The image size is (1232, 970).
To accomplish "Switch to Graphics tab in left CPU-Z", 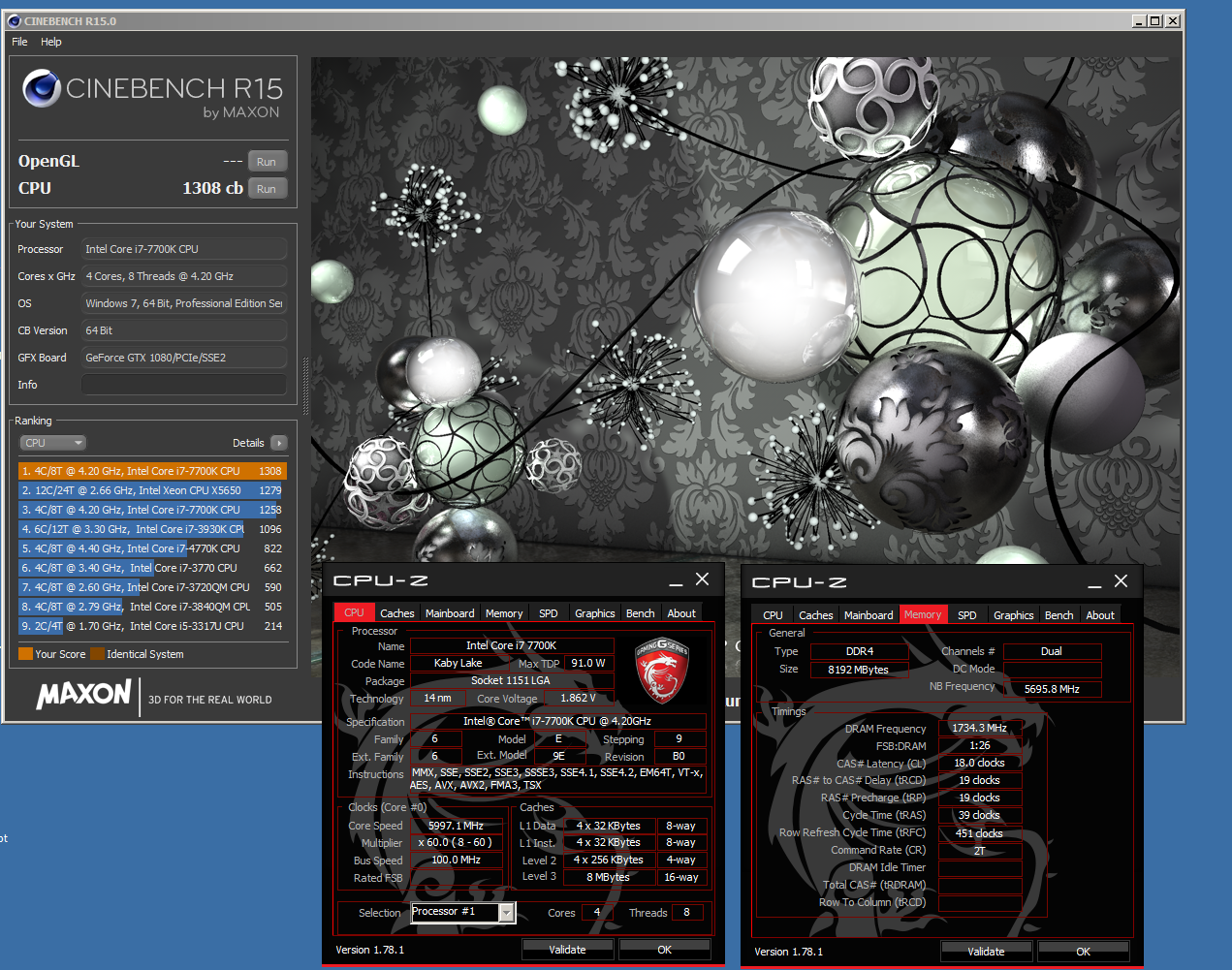I will 595,613.
